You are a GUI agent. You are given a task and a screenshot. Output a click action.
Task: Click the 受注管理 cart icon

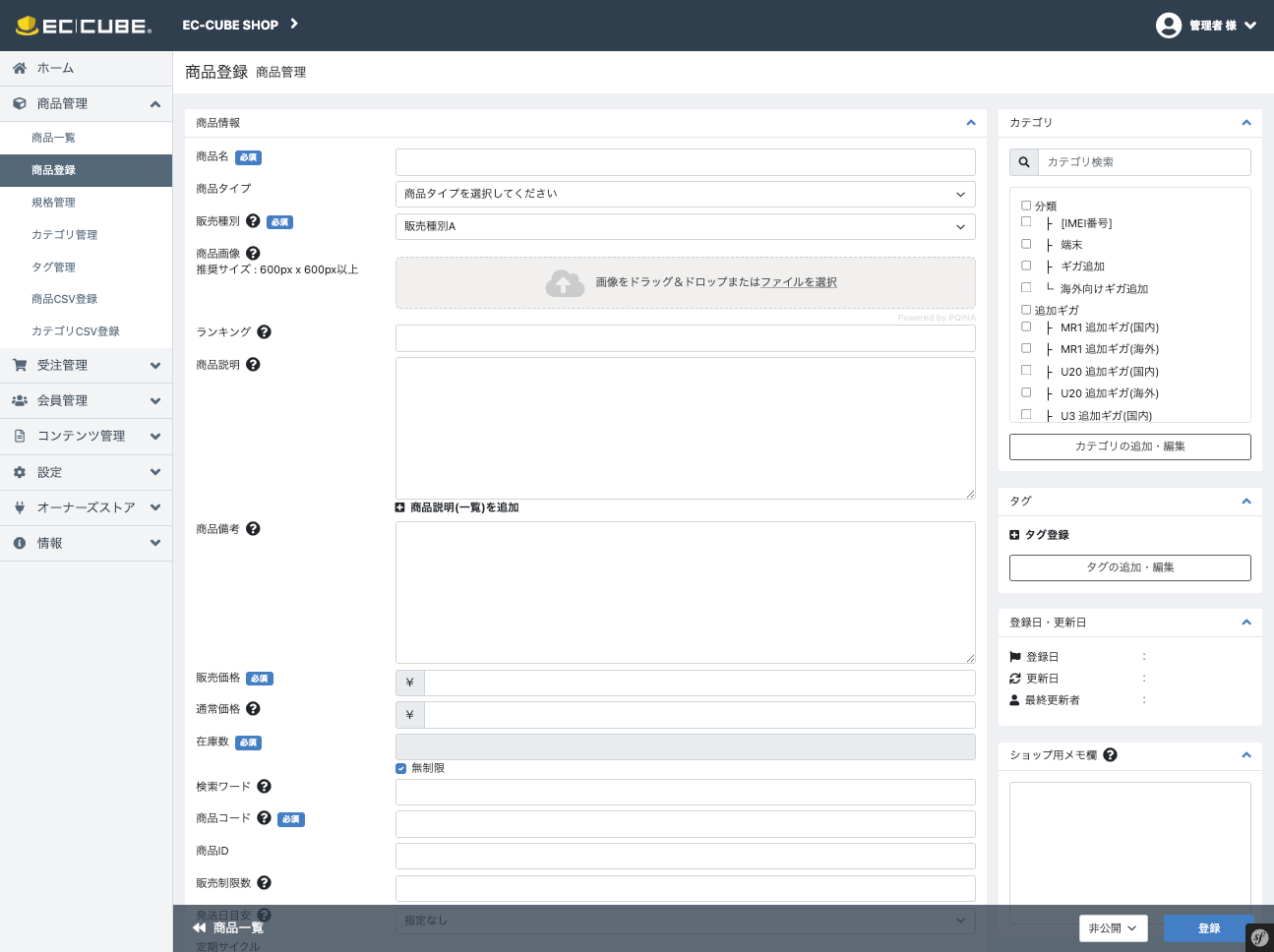tap(20, 365)
